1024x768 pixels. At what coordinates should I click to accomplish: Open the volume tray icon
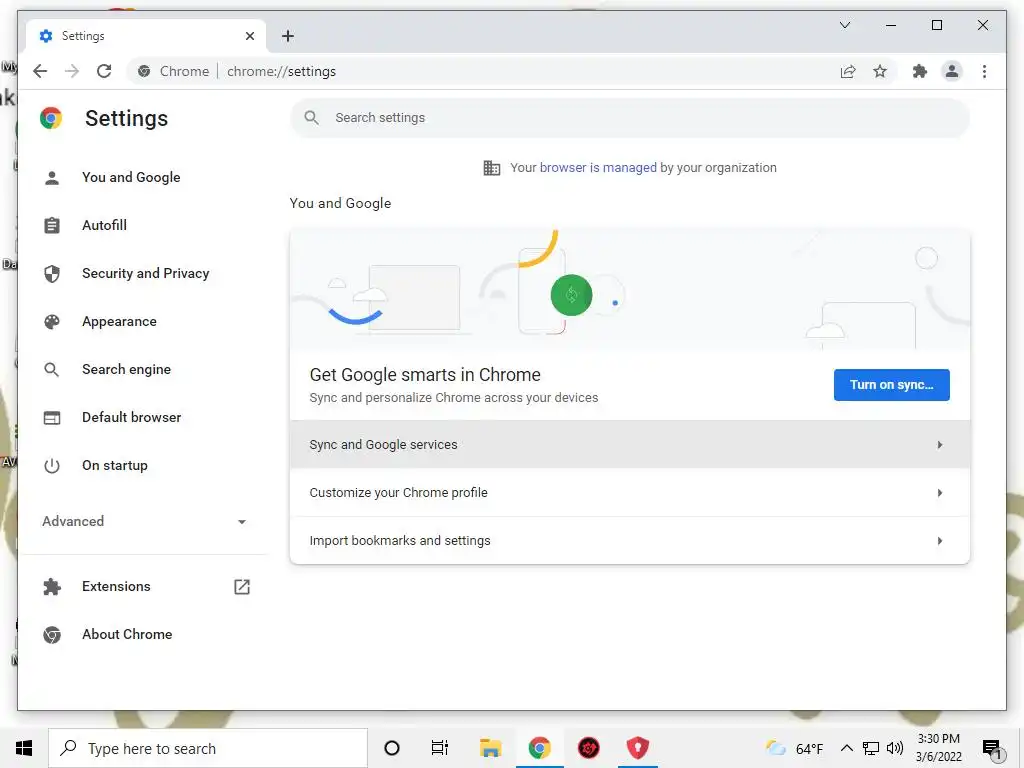(895, 748)
